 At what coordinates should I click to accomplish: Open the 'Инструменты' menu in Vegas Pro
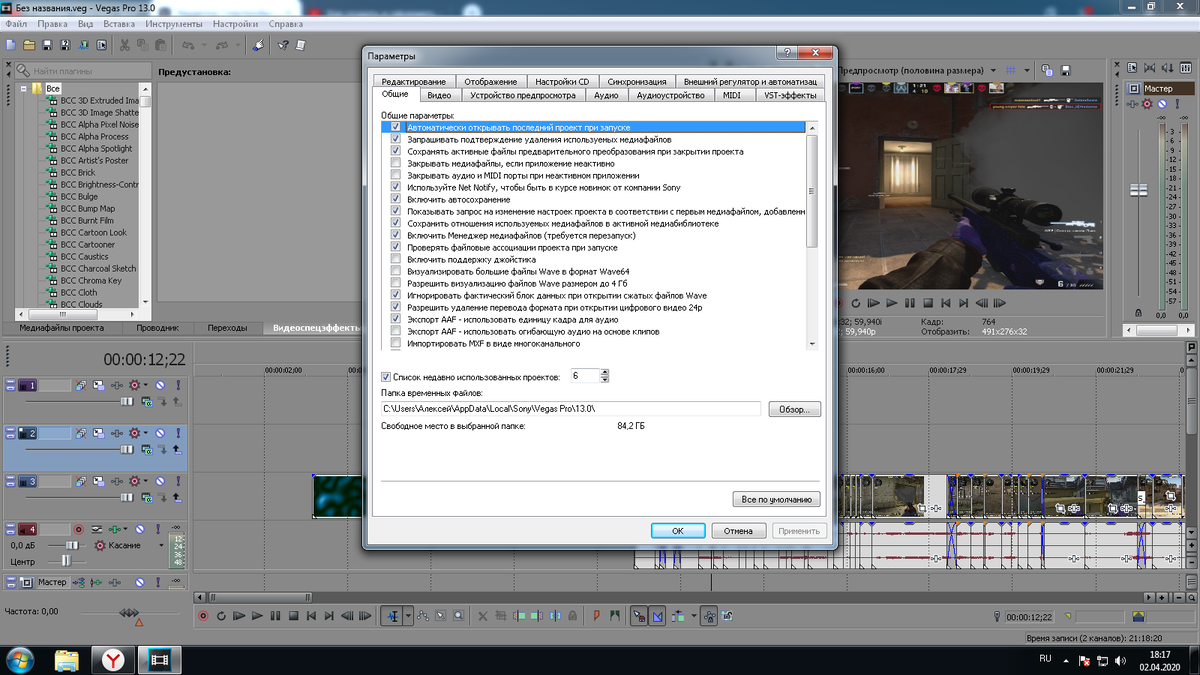[x=174, y=23]
